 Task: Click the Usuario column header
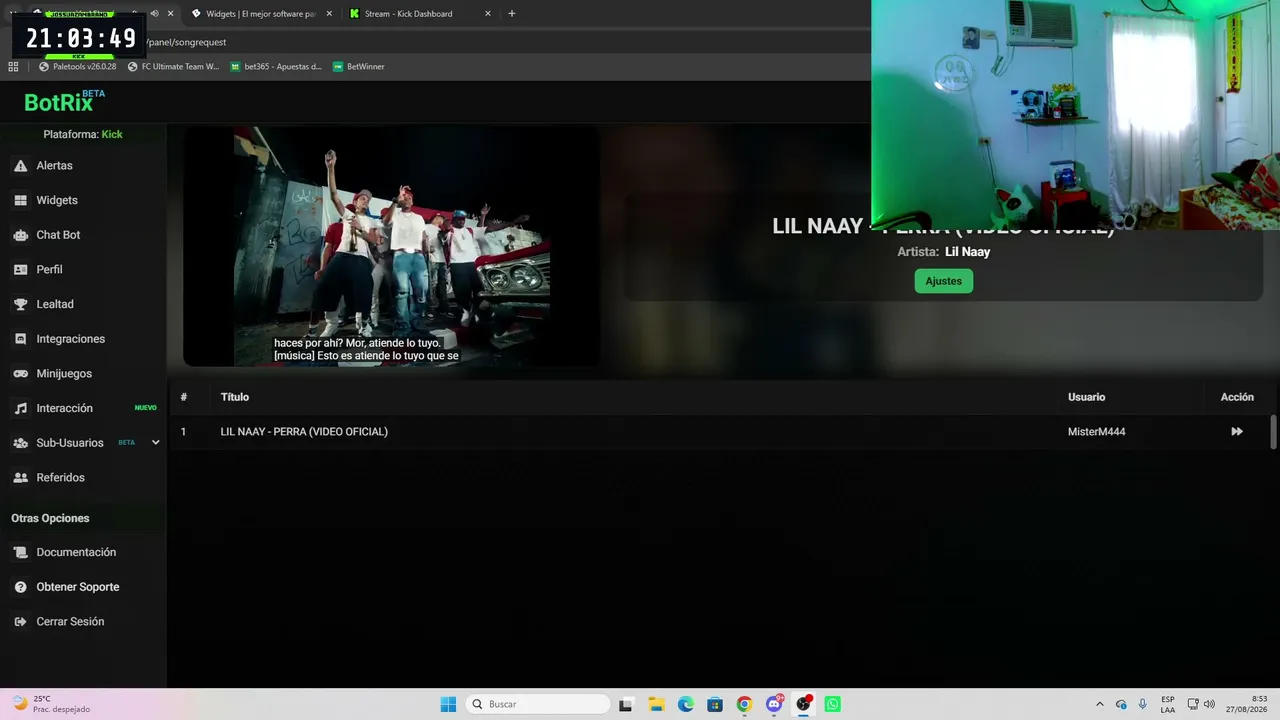(x=1086, y=397)
